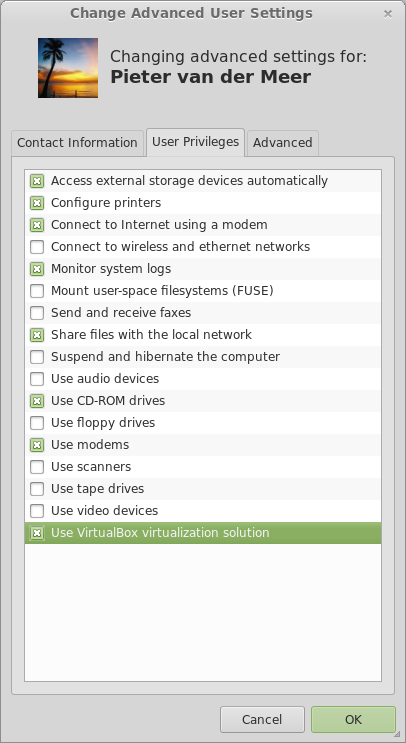Switch to the Contact Information tab

tap(77, 143)
